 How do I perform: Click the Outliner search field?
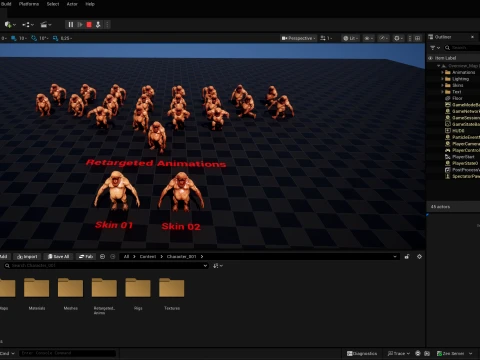463,48
